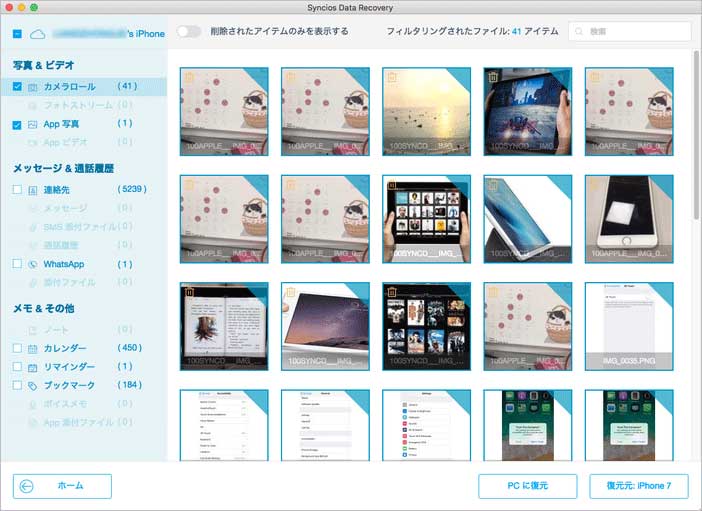Click the メッセージ & 通話履歴 section heading
Screen dimensions: 702x511
(63, 169)
